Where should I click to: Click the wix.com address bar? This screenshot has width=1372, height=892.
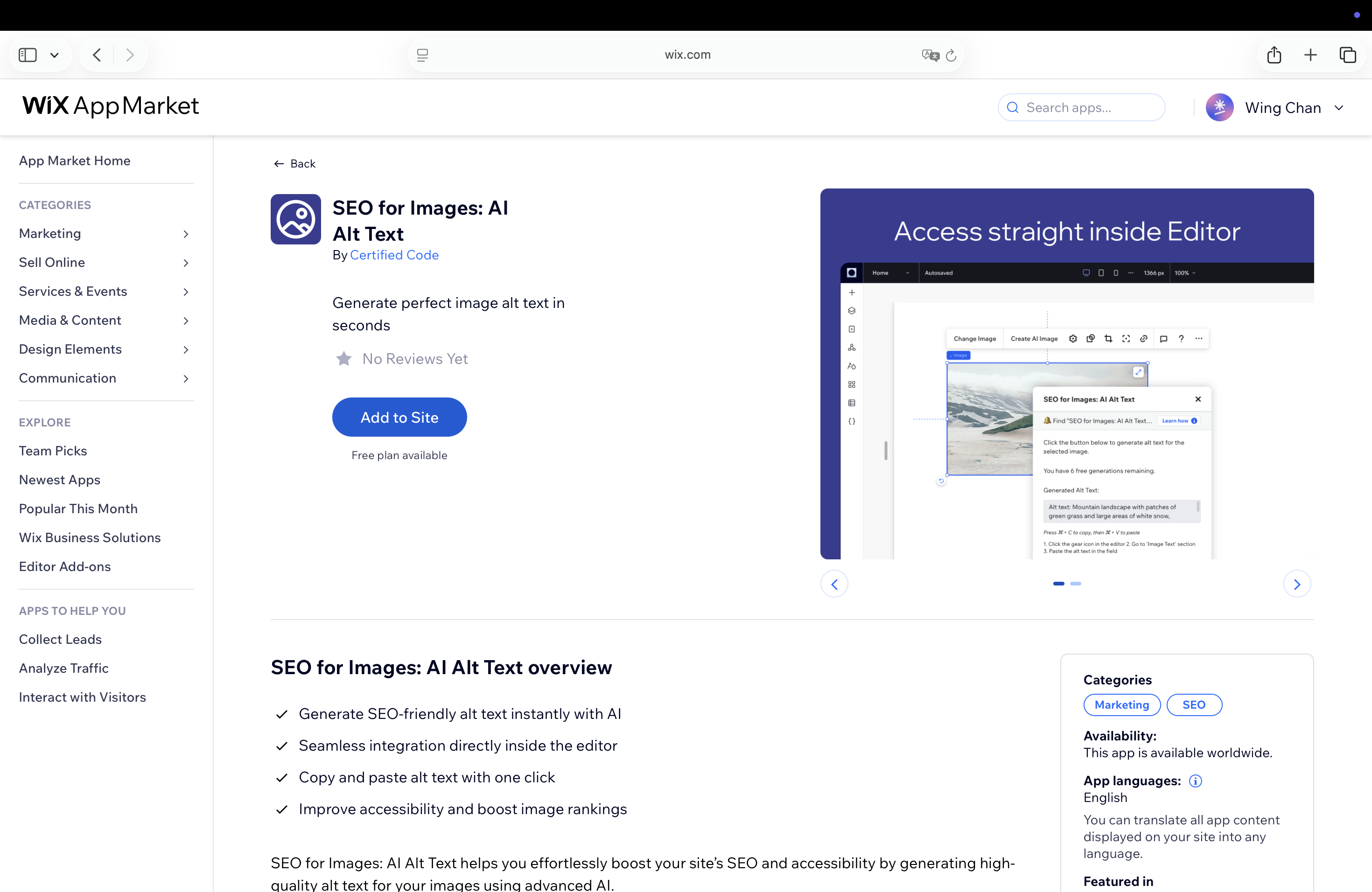click(686, 55)
